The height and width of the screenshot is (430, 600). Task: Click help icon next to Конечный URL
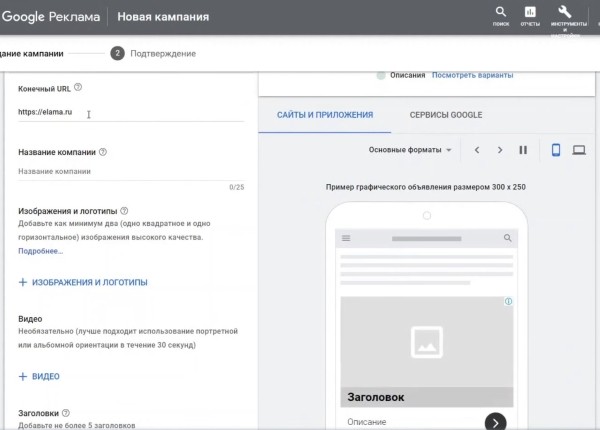click(78, 88)
